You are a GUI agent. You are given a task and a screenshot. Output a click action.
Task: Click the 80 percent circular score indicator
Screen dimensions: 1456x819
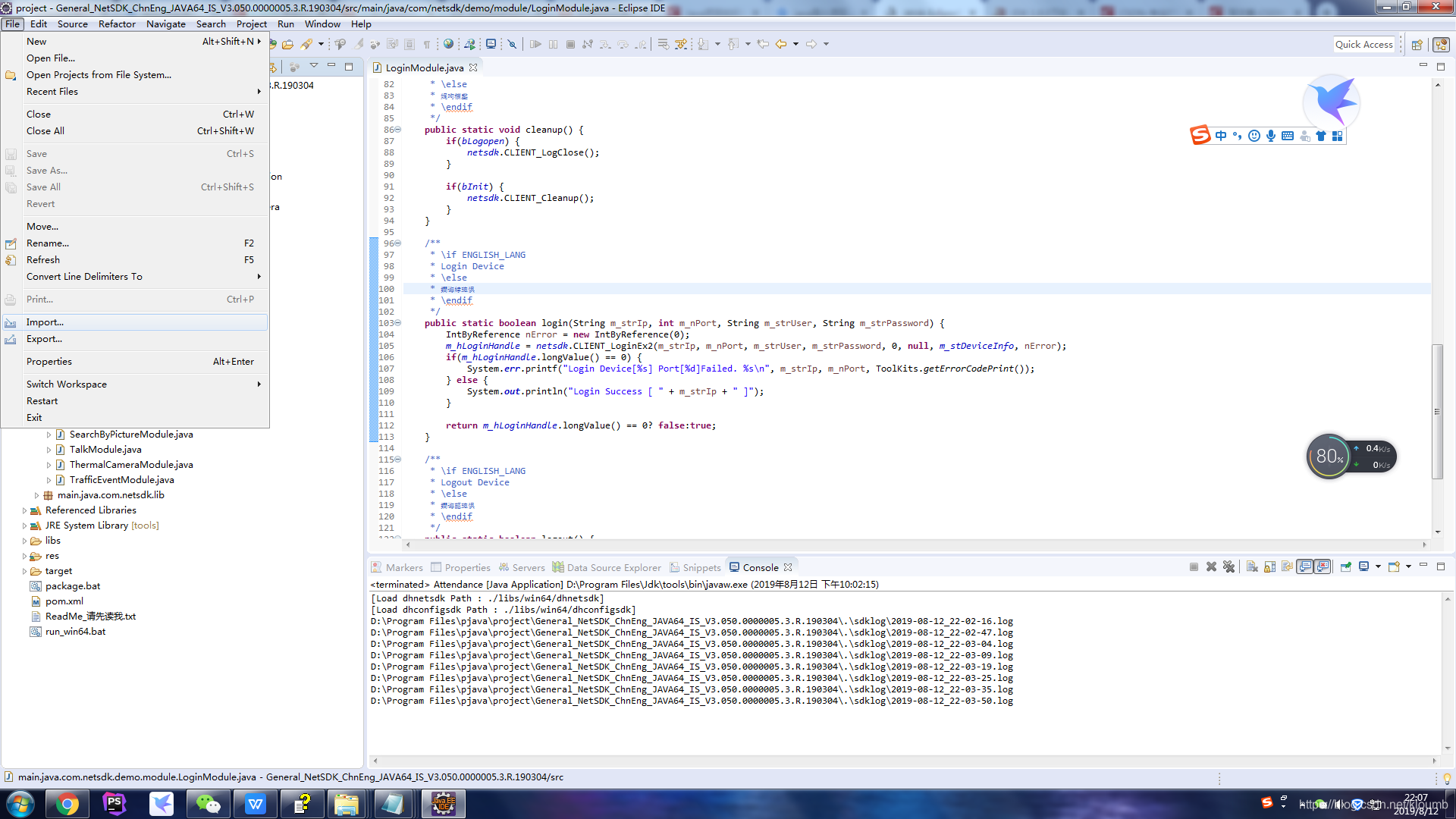tap(1329, 456)
